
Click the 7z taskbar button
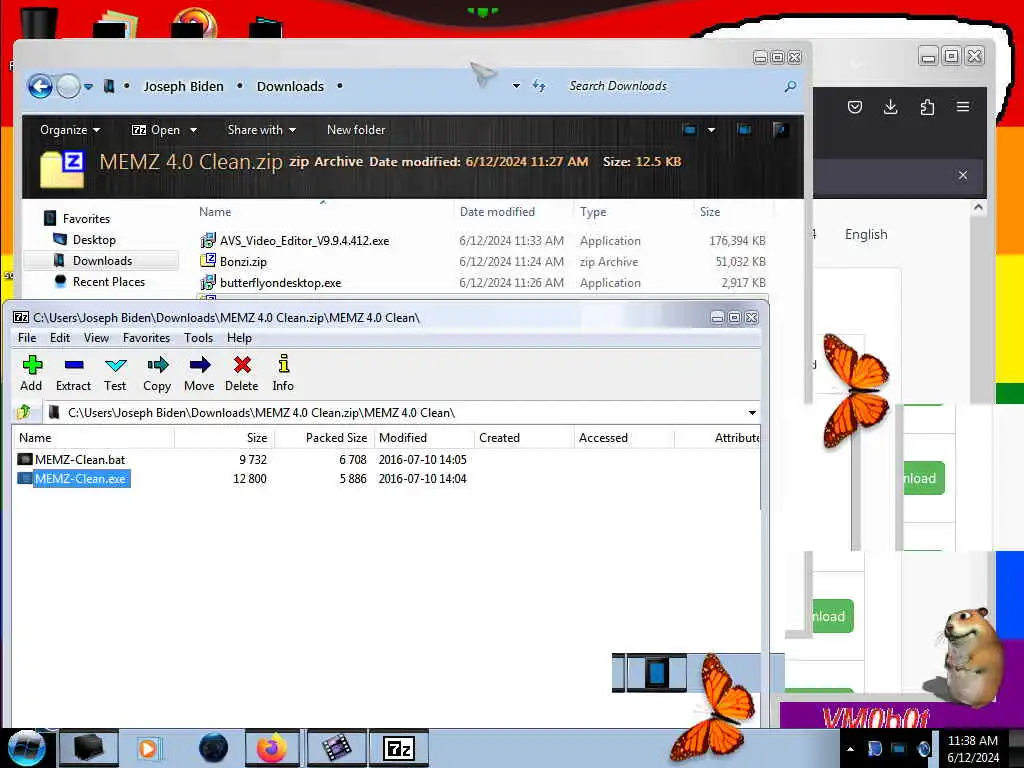click(399, 748)
